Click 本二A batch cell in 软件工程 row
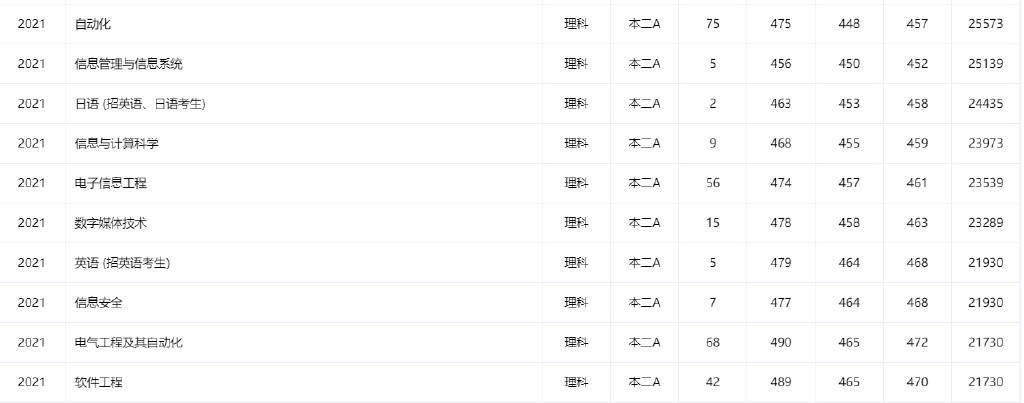Screen dimensions: 1024x403 [645, 383]
